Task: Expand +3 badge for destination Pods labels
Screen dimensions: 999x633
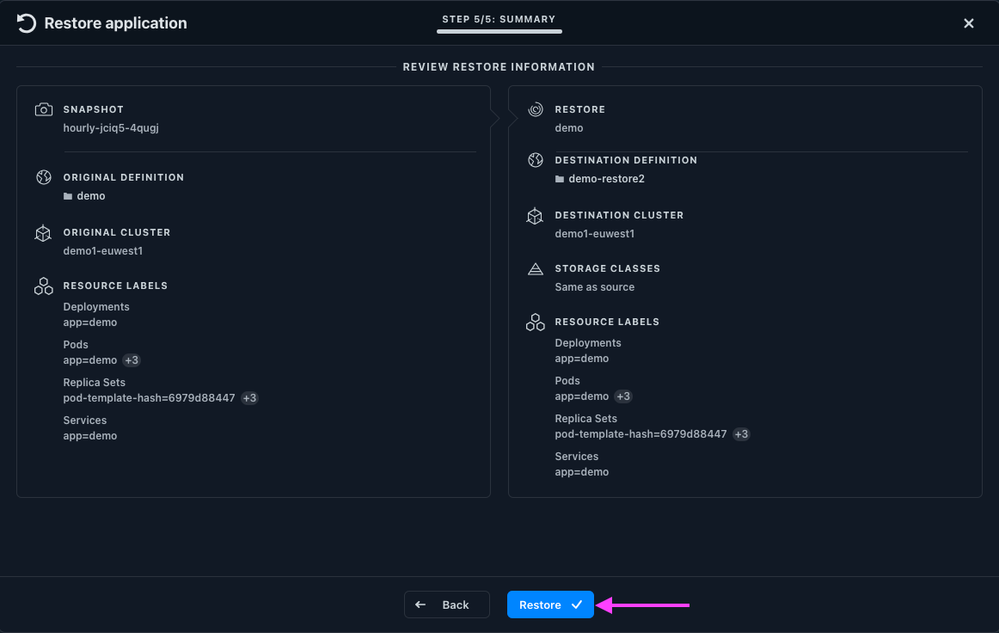Action: click(623, 396)
